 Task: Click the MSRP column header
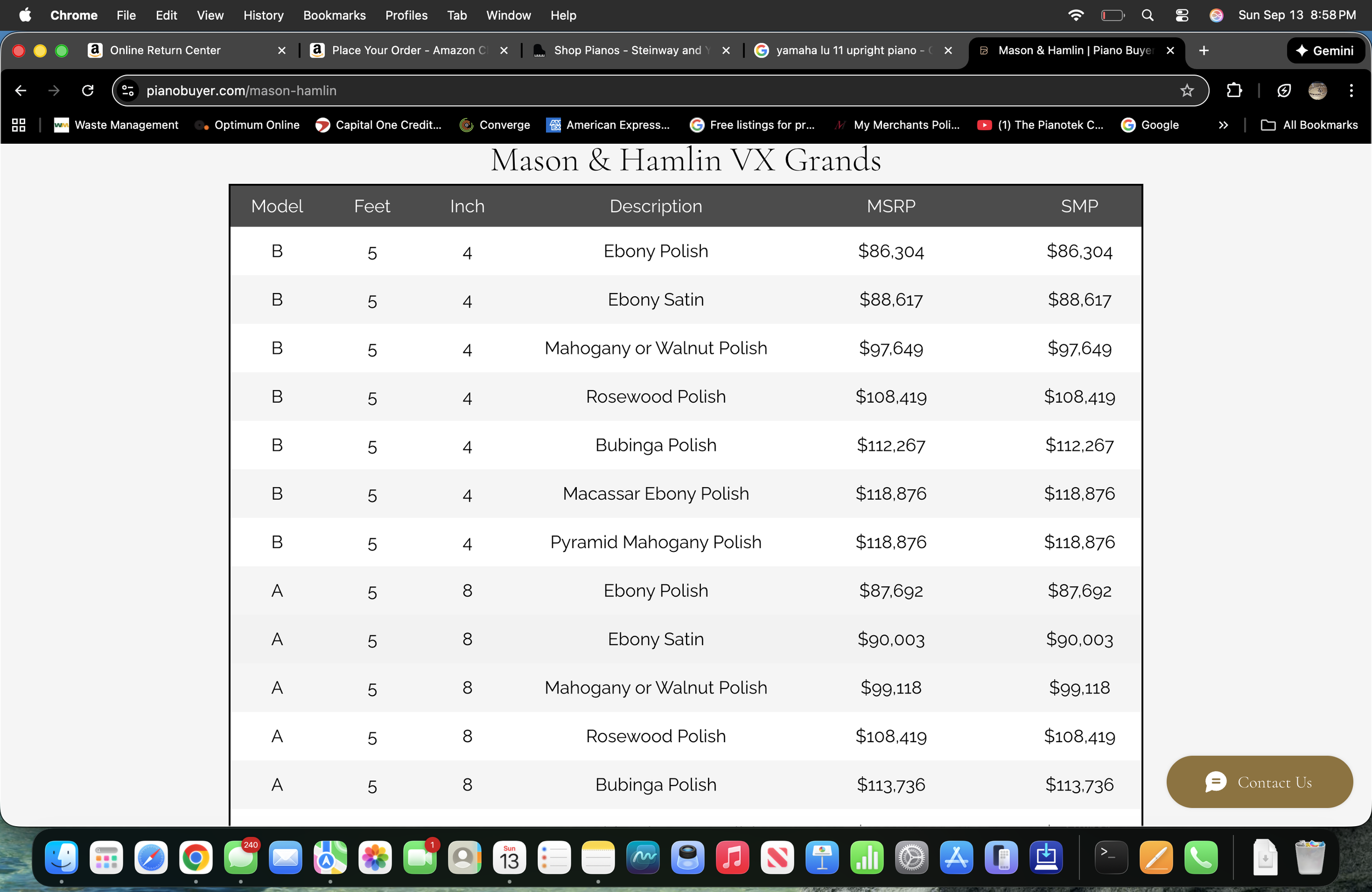point(891,206)
